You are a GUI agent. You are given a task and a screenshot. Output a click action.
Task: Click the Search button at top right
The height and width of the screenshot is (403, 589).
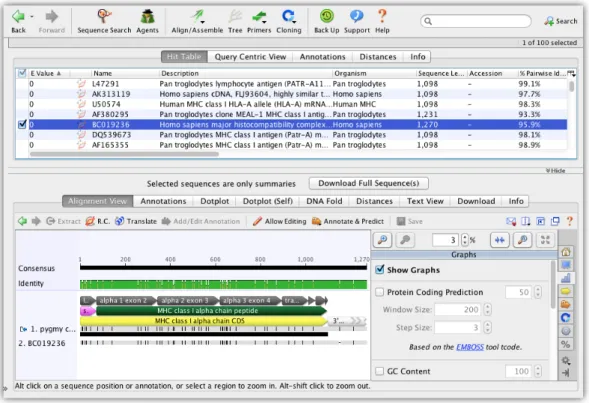(560, 21)
